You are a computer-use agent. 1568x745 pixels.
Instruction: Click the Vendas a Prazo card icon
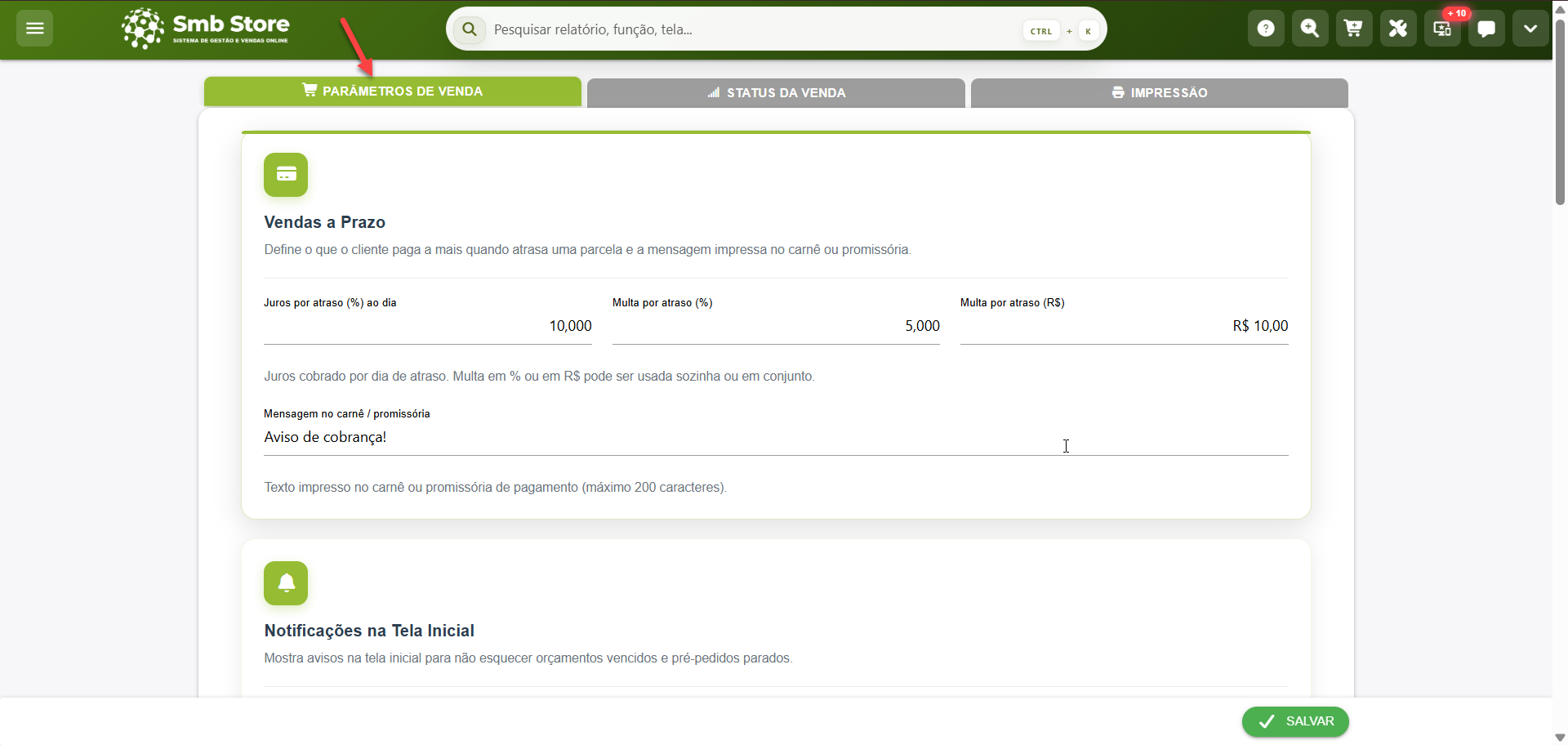286,175
